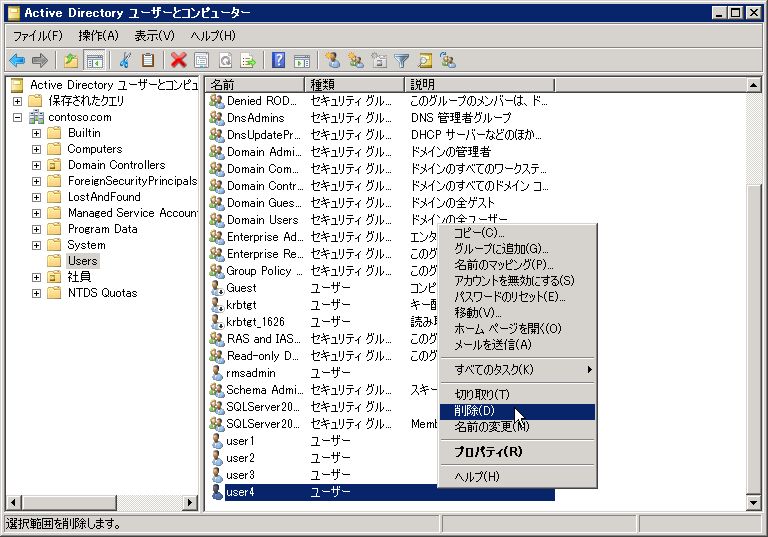Choose 名前の変更(M) in context menu

517,427
